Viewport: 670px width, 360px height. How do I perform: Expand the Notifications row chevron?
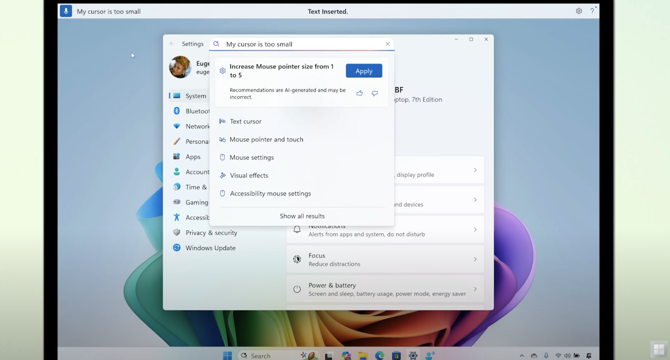tap(475, 230)
